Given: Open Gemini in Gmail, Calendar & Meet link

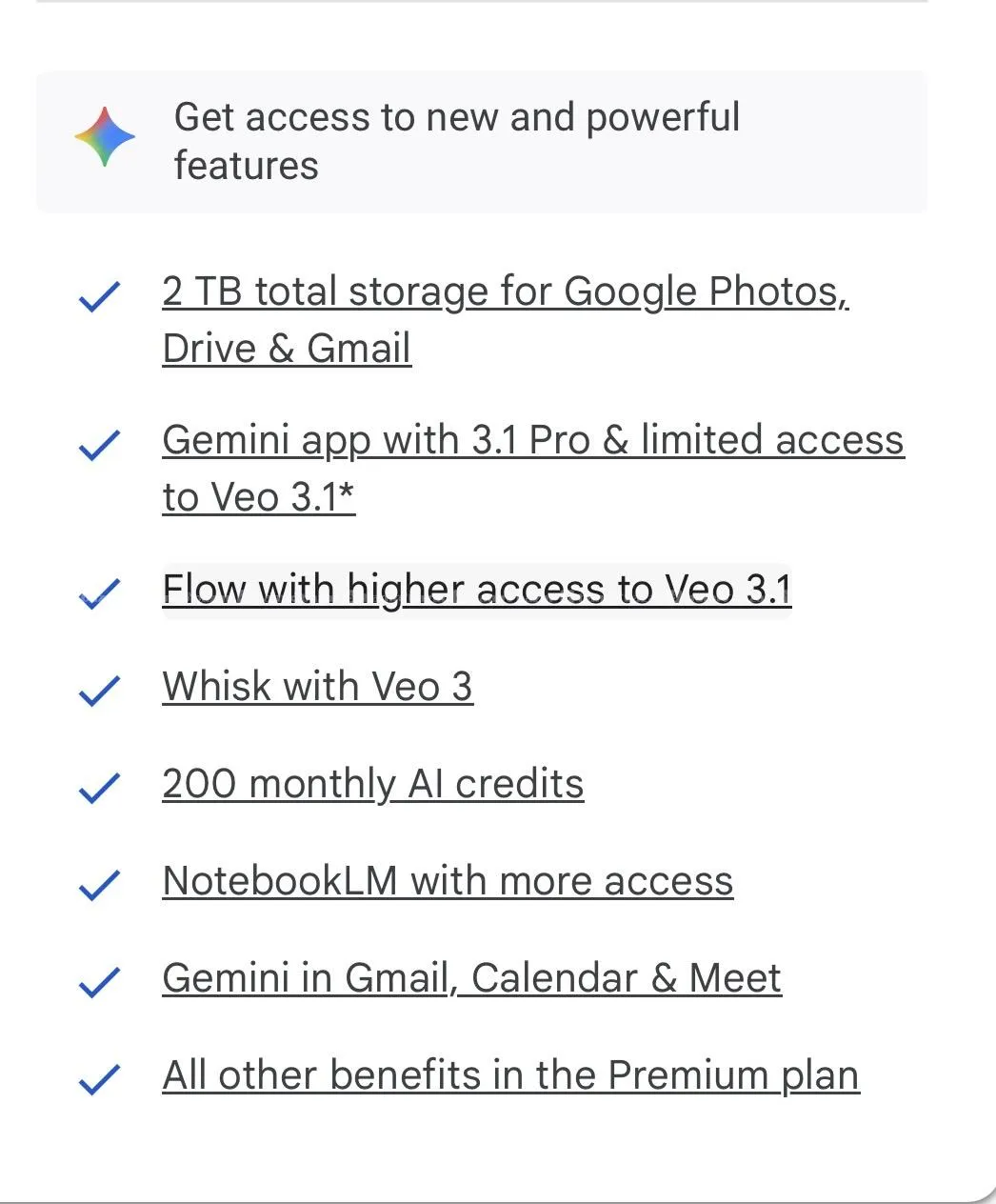Looking at the screenshot, I should 471,979.
